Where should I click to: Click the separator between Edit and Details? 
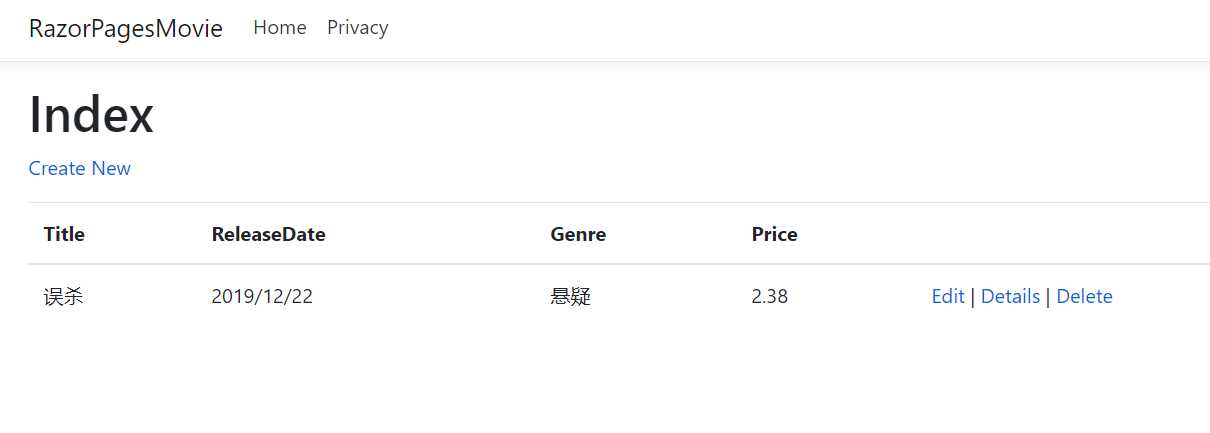pyautogui.click(x=973, y=297)
